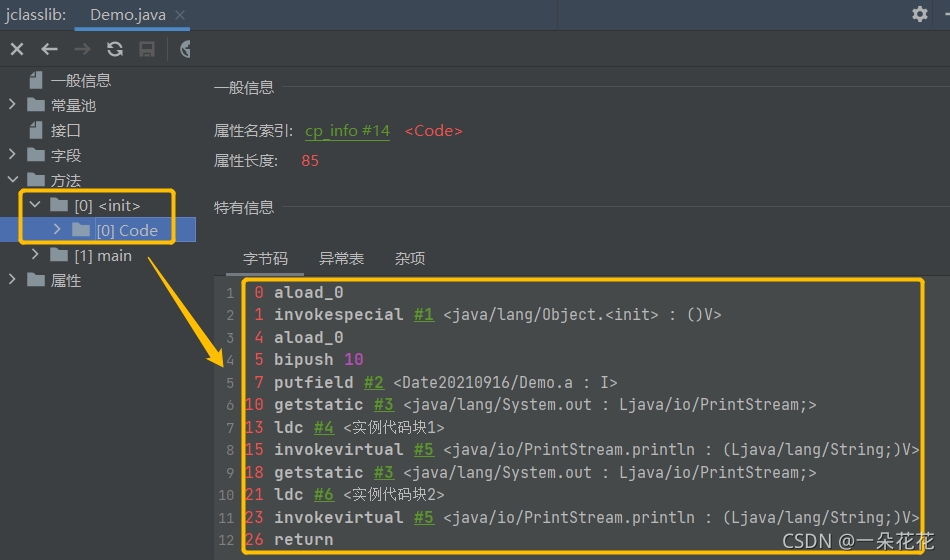Open the settings gear icon

tap(920, 14)
